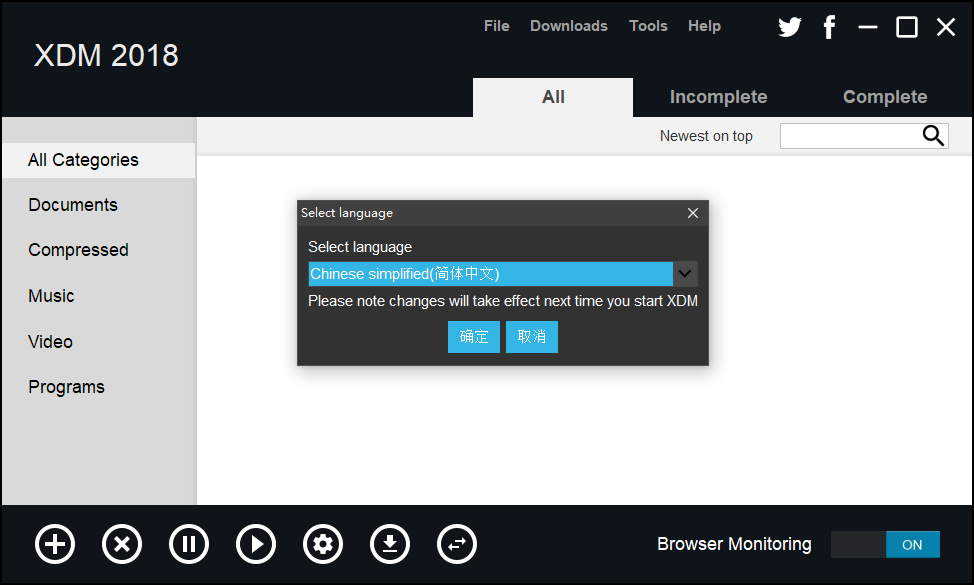974x585 pixels.
Task: Click the delete download X icon
Action: [122, 544]
